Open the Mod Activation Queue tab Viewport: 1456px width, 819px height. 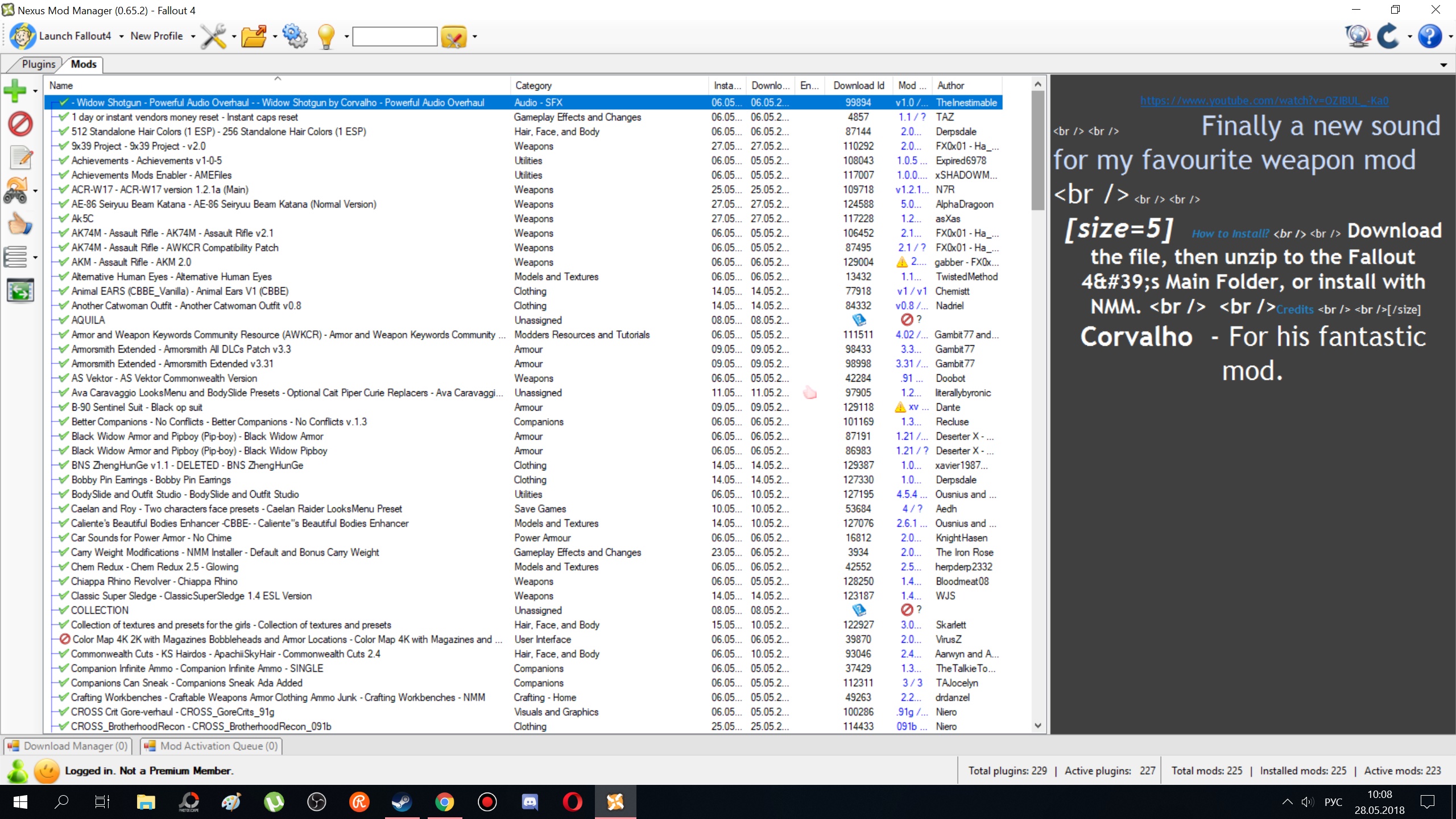(x=212, y=746)
